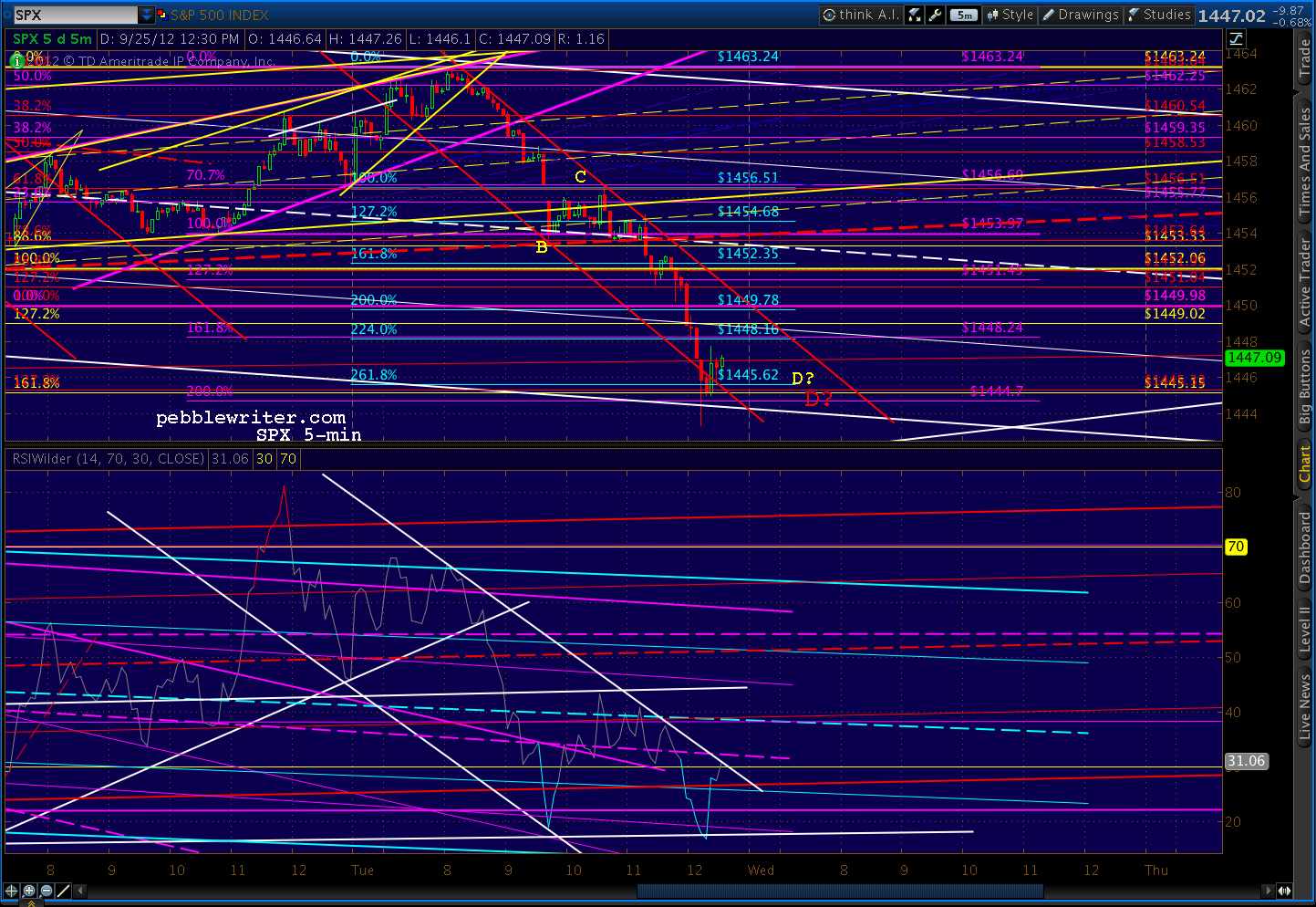Image resolution: width=1316 pixels, height=907 pixels.
Task: Expand the symbol history dropdown arrow
Action: (x=147, y=16)
